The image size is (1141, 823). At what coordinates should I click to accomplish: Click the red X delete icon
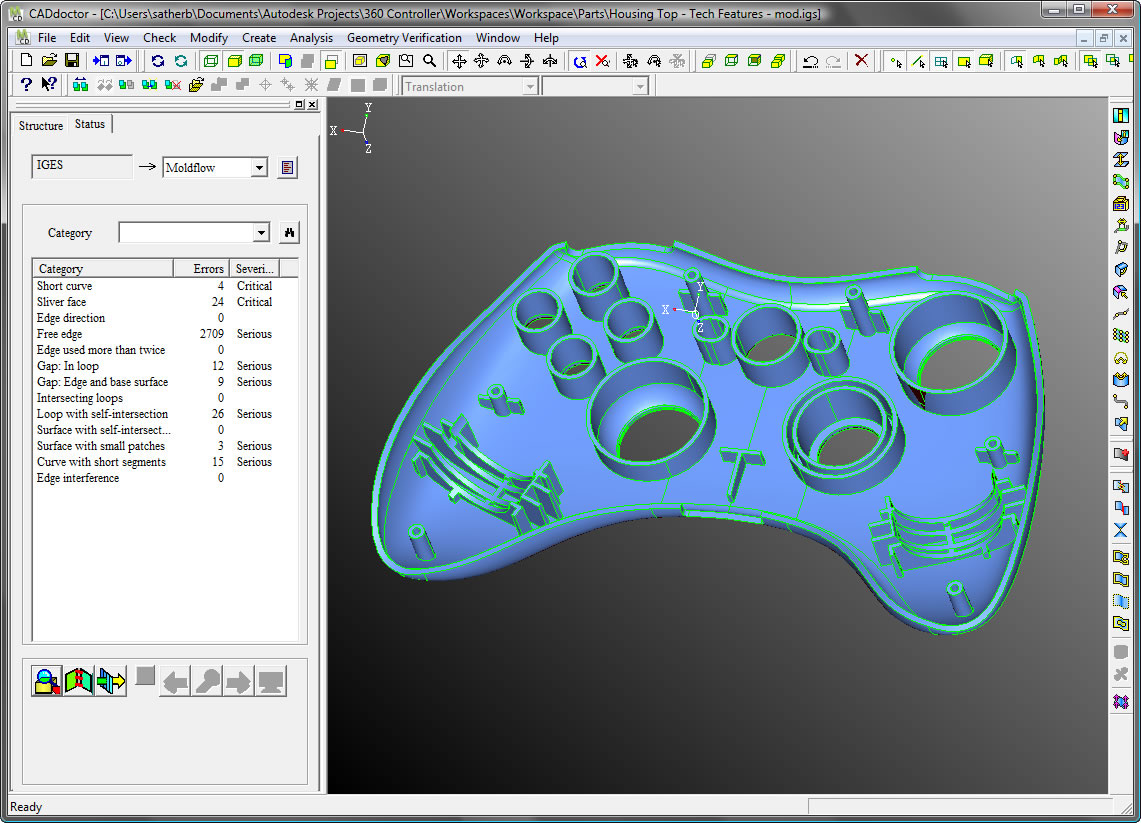click(x=861, y=61)
